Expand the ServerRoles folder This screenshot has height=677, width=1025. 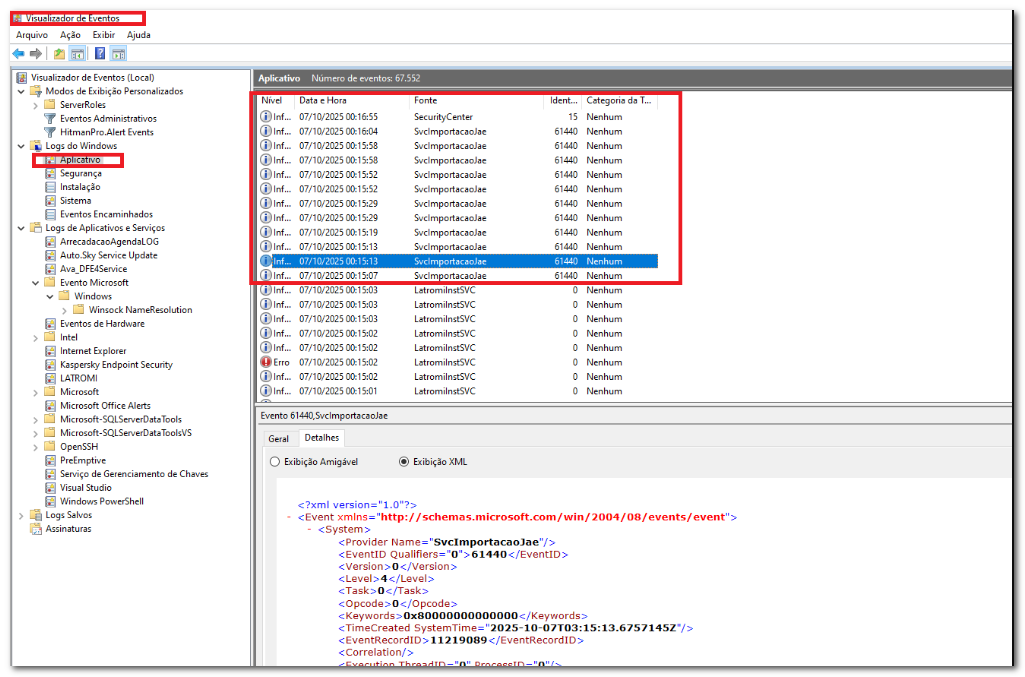[35, 105]
